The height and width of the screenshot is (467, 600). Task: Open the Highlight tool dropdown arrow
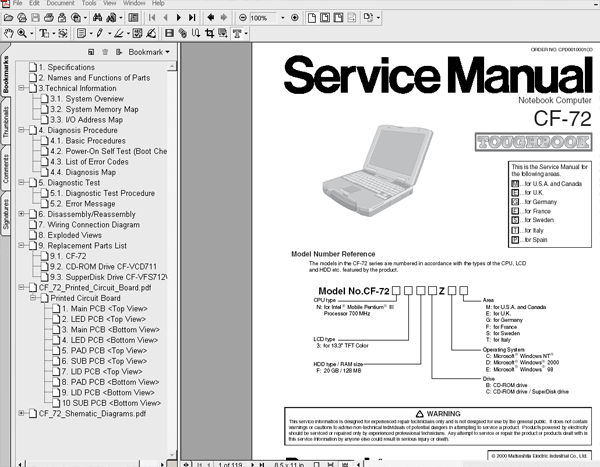128,34
